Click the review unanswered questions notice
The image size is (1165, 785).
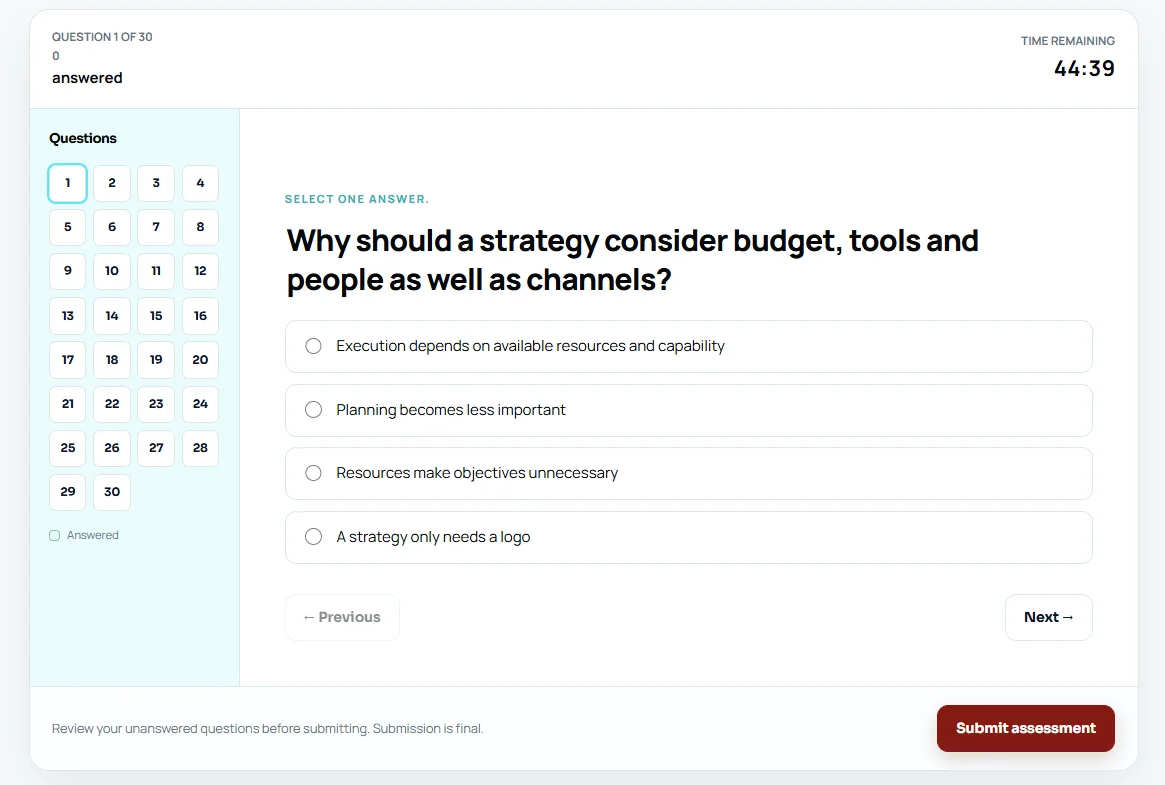[x=267, y=729]
